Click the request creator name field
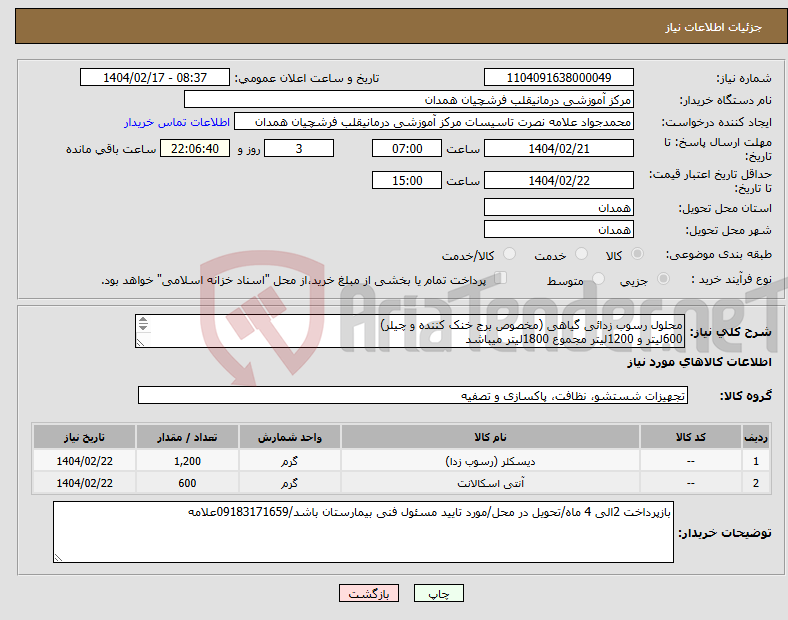This screenshot has width=788, height=620. tap(434, 122)
